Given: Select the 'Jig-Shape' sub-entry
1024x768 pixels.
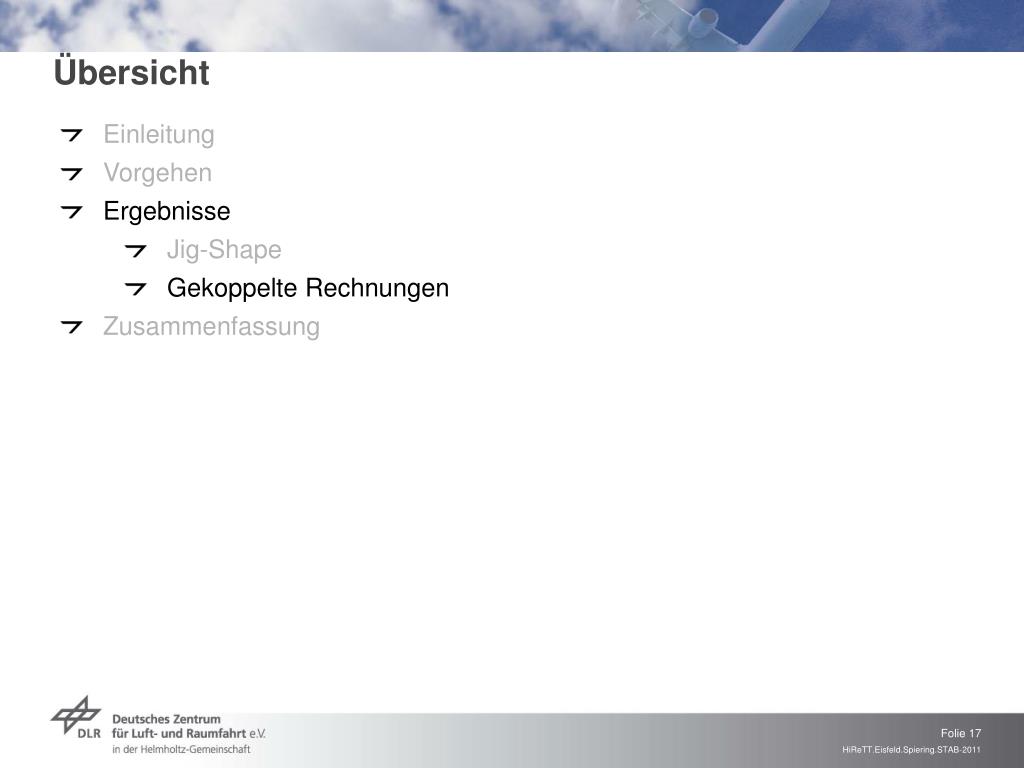Looking at the screenshot, I should 224,249.
